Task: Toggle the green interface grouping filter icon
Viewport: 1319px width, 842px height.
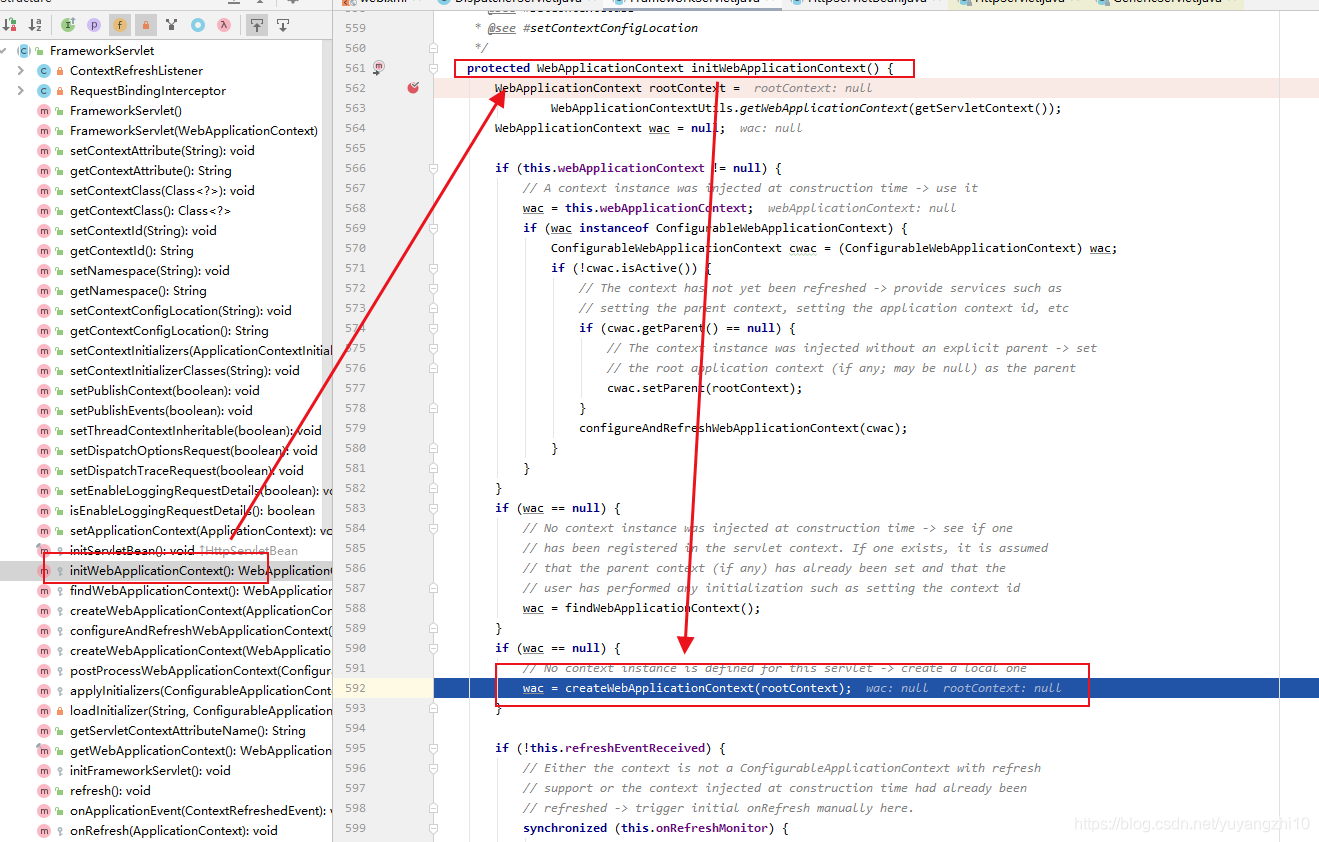Action: click(68, 24)
